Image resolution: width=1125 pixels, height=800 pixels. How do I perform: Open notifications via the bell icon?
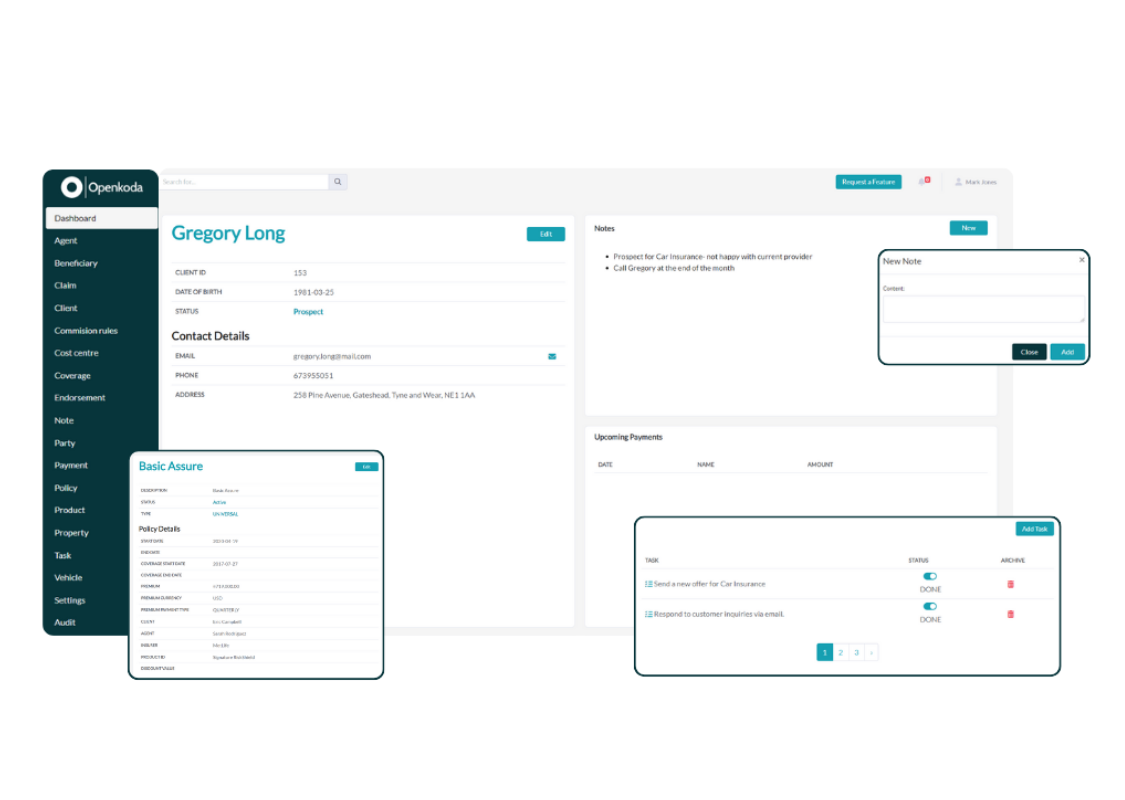920,181
